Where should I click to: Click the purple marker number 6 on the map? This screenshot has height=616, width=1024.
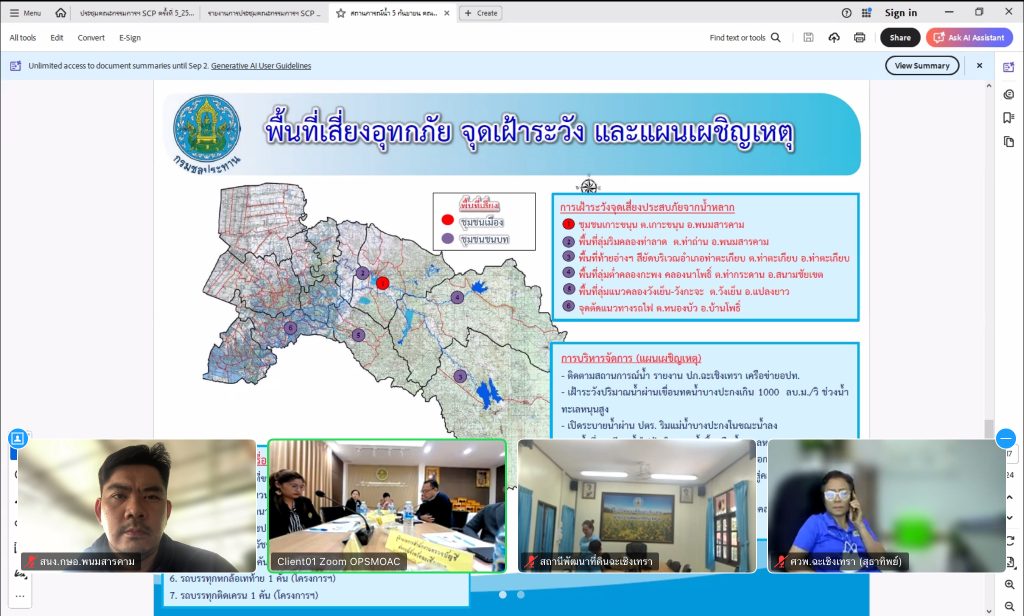pos(291,328)
